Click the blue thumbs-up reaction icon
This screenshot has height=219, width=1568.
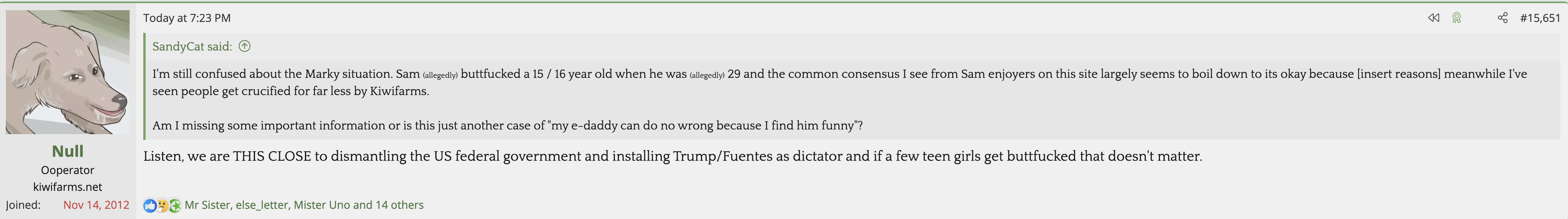click(x=150, y=206)
